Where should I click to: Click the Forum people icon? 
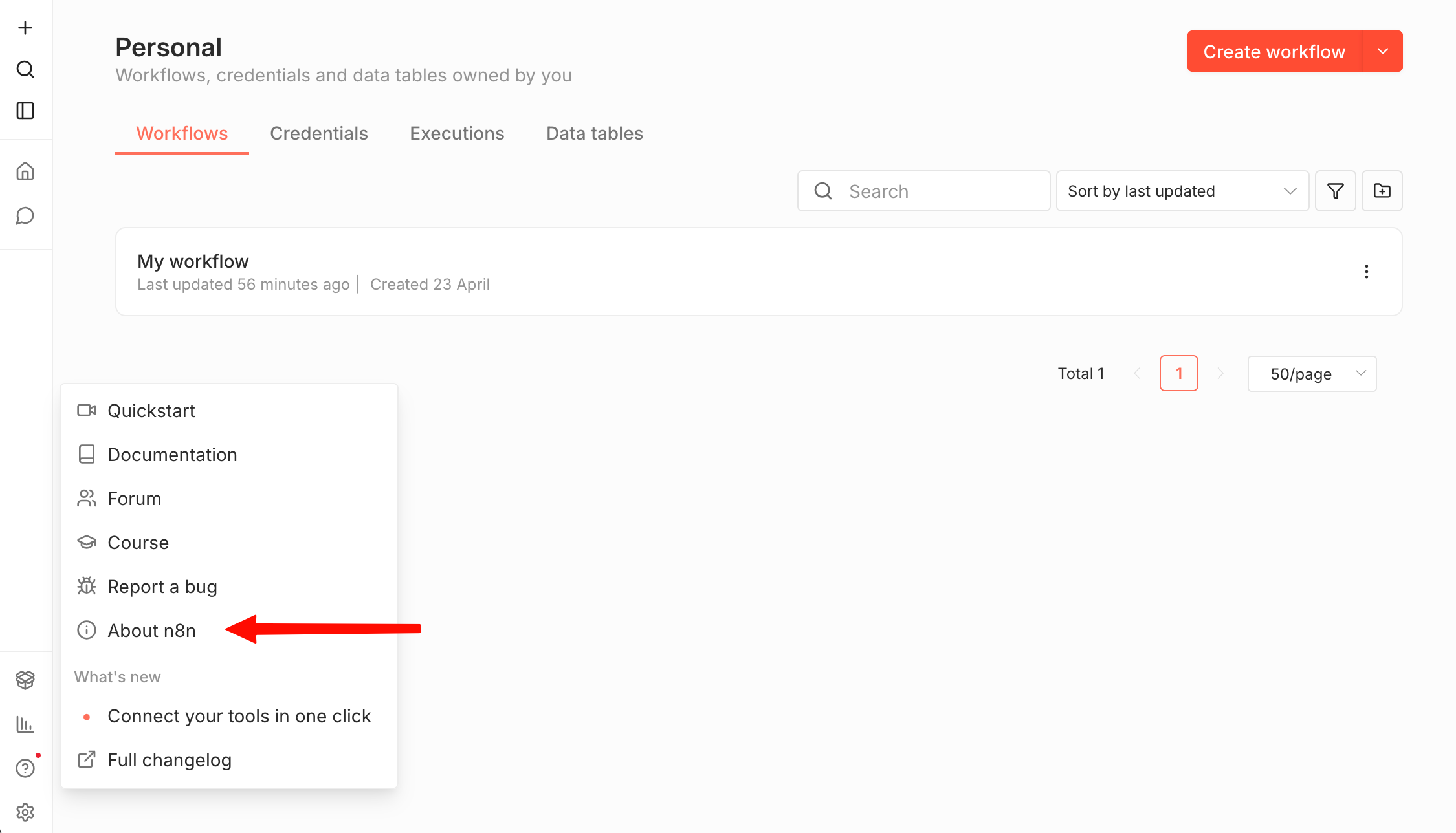click(x=87, y=498)
